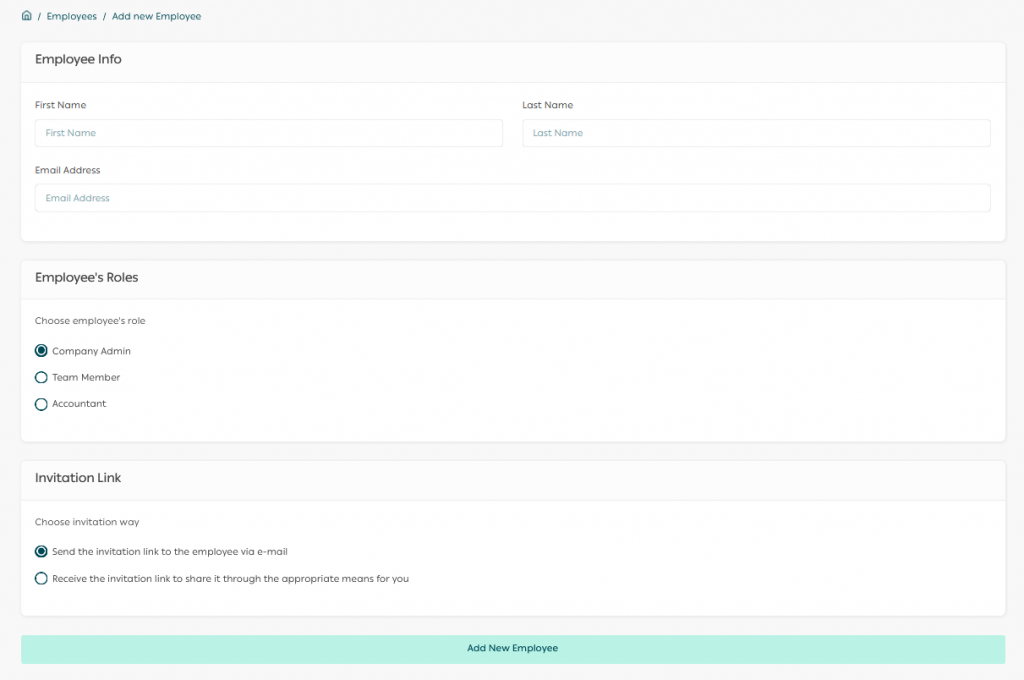The width and height of the screenshot is (1024, 680).
Task: Pick the Accountant role radio button
Action: tap(41, 404)
